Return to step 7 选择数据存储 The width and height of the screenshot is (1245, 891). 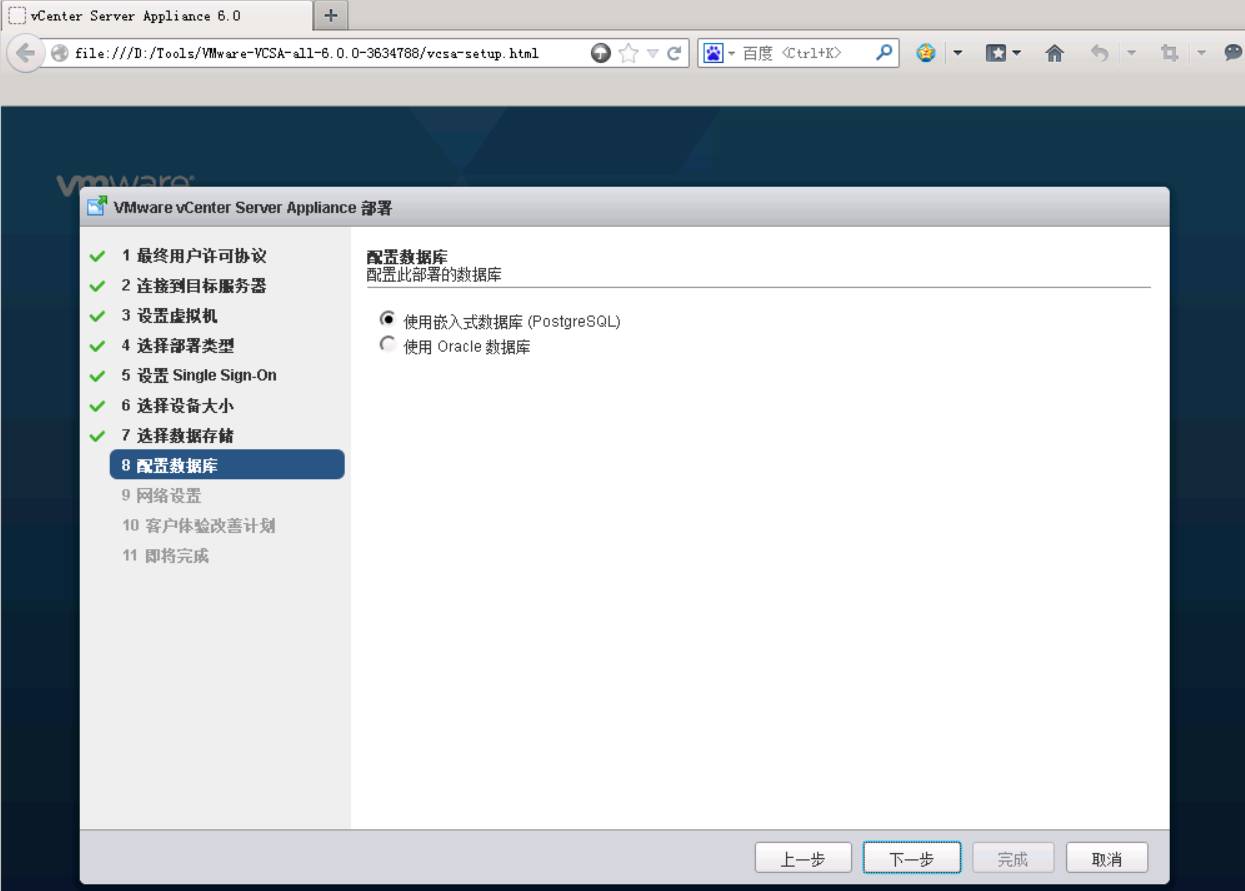pos(178,436)
